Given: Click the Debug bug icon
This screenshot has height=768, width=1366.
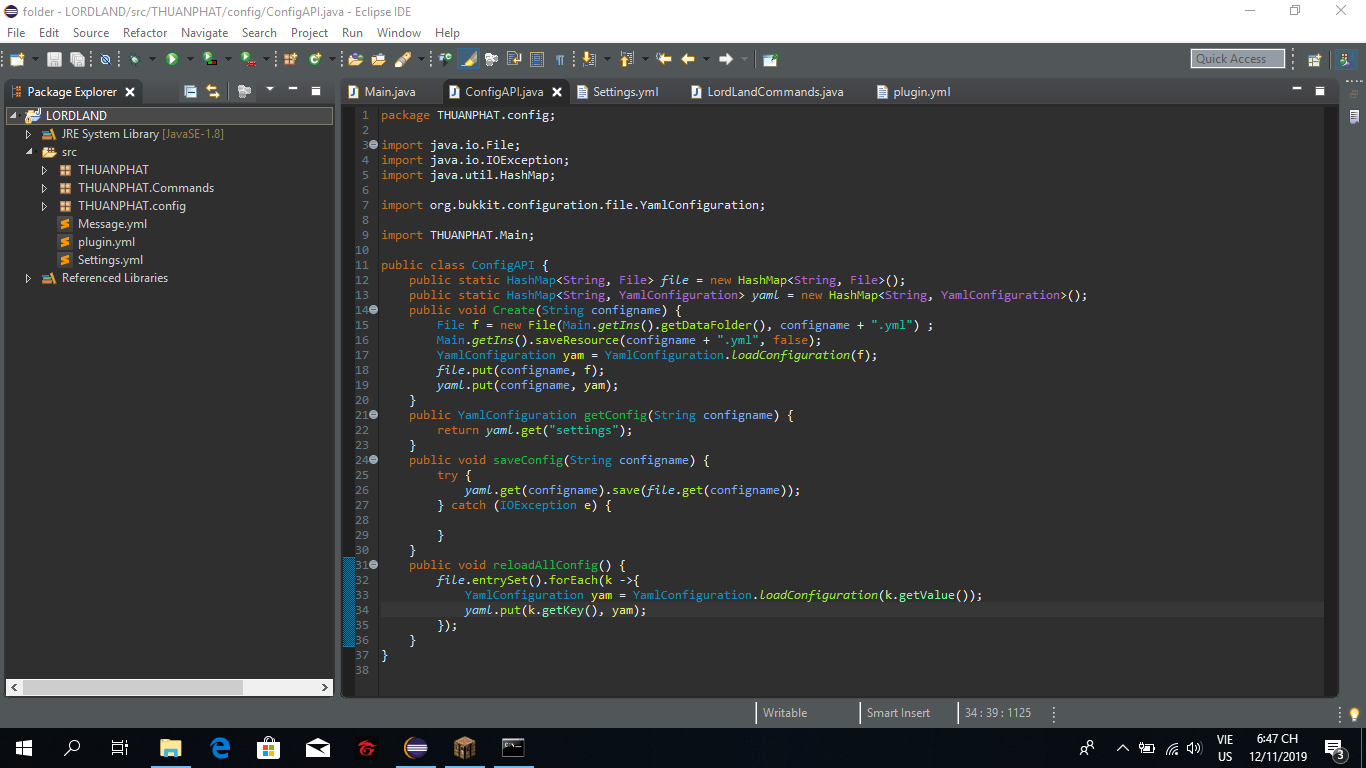Looking at the screenshot, I should (134, 59).
